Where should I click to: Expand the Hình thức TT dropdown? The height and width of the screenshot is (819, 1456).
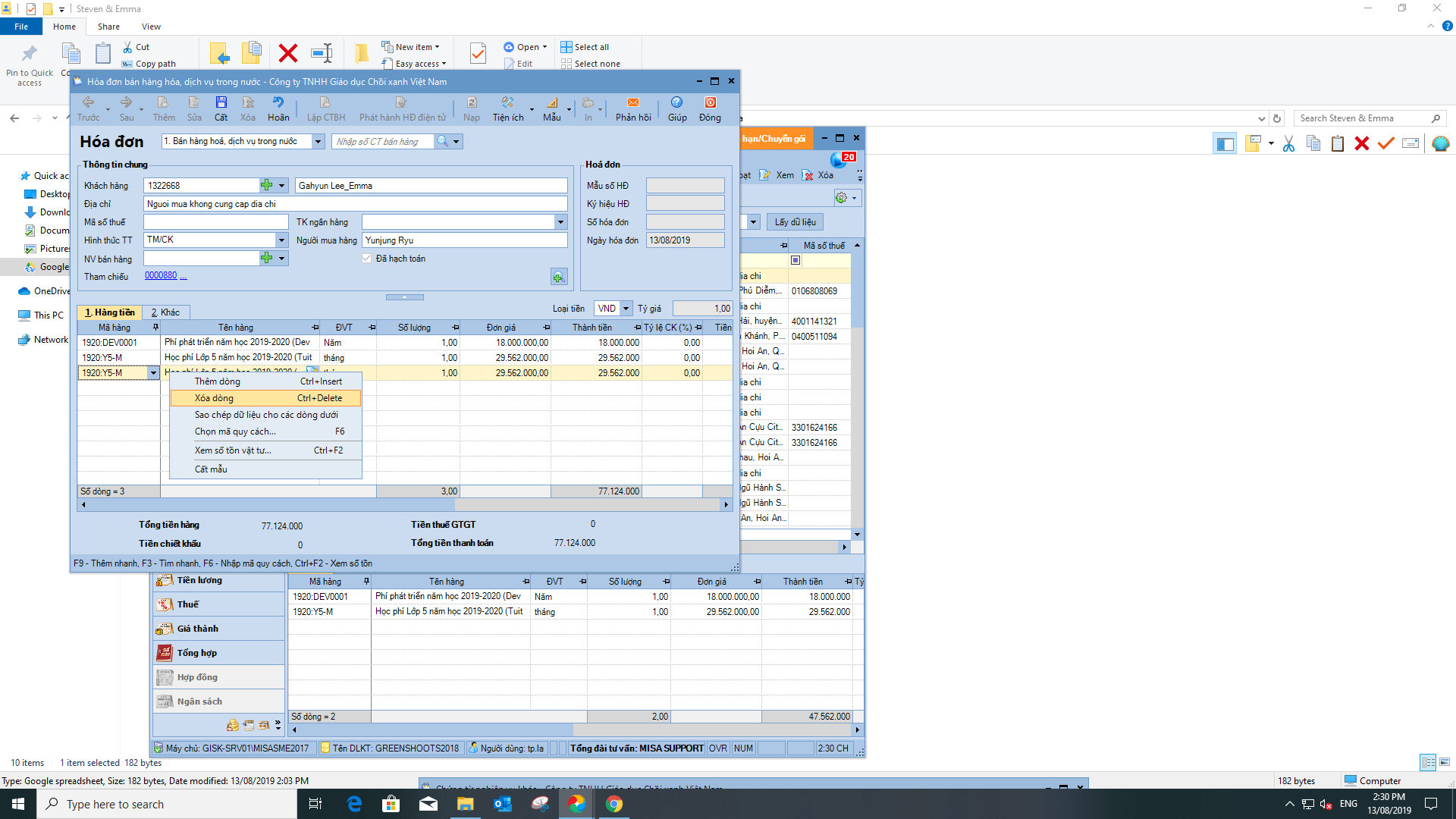(x=281, y=240)
